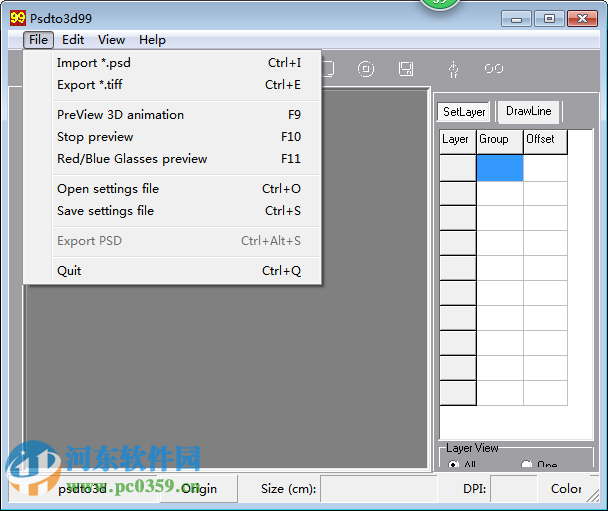Switch to the SetLayer tab

pos(464,112)
